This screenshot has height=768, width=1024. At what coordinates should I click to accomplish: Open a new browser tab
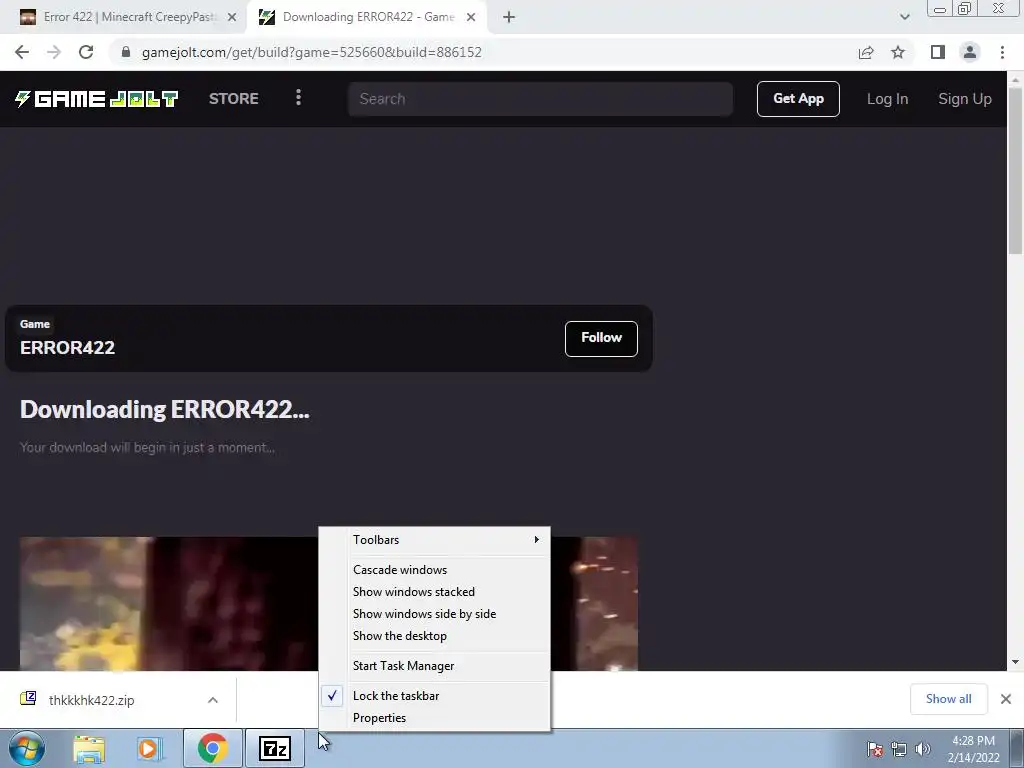coord(509,18)
